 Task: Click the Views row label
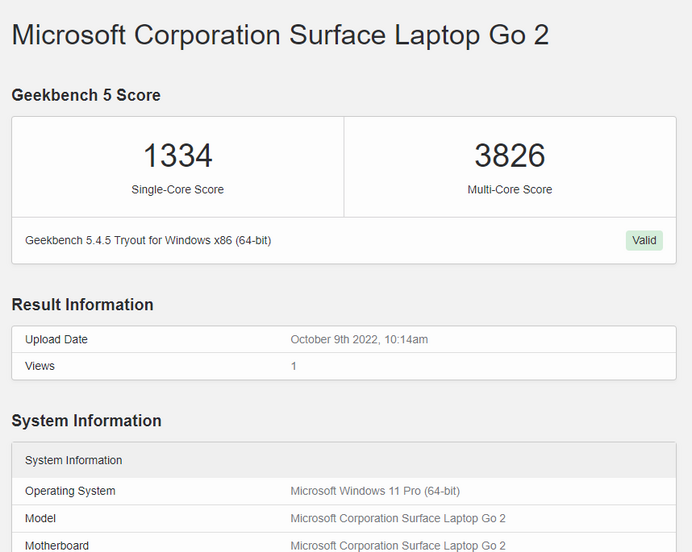point(40,366)
